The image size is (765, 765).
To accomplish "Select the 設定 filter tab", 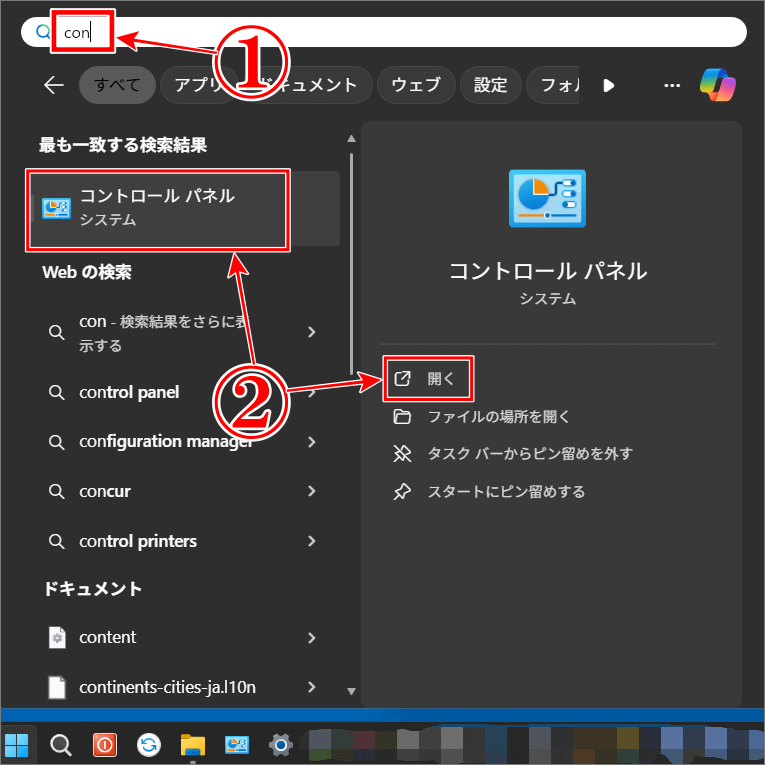I will pyautogui.click(x=490, y=85).
